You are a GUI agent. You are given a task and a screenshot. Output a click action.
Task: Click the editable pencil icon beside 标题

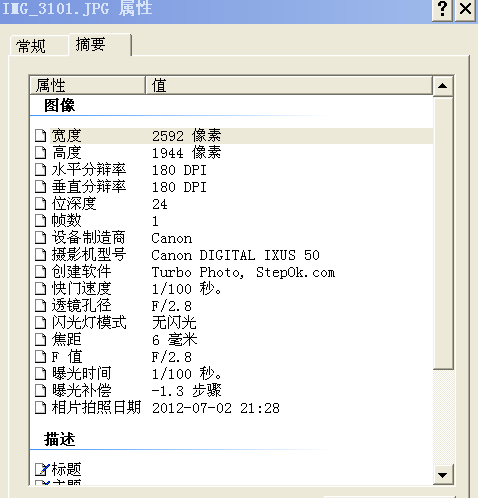(42, 469)
